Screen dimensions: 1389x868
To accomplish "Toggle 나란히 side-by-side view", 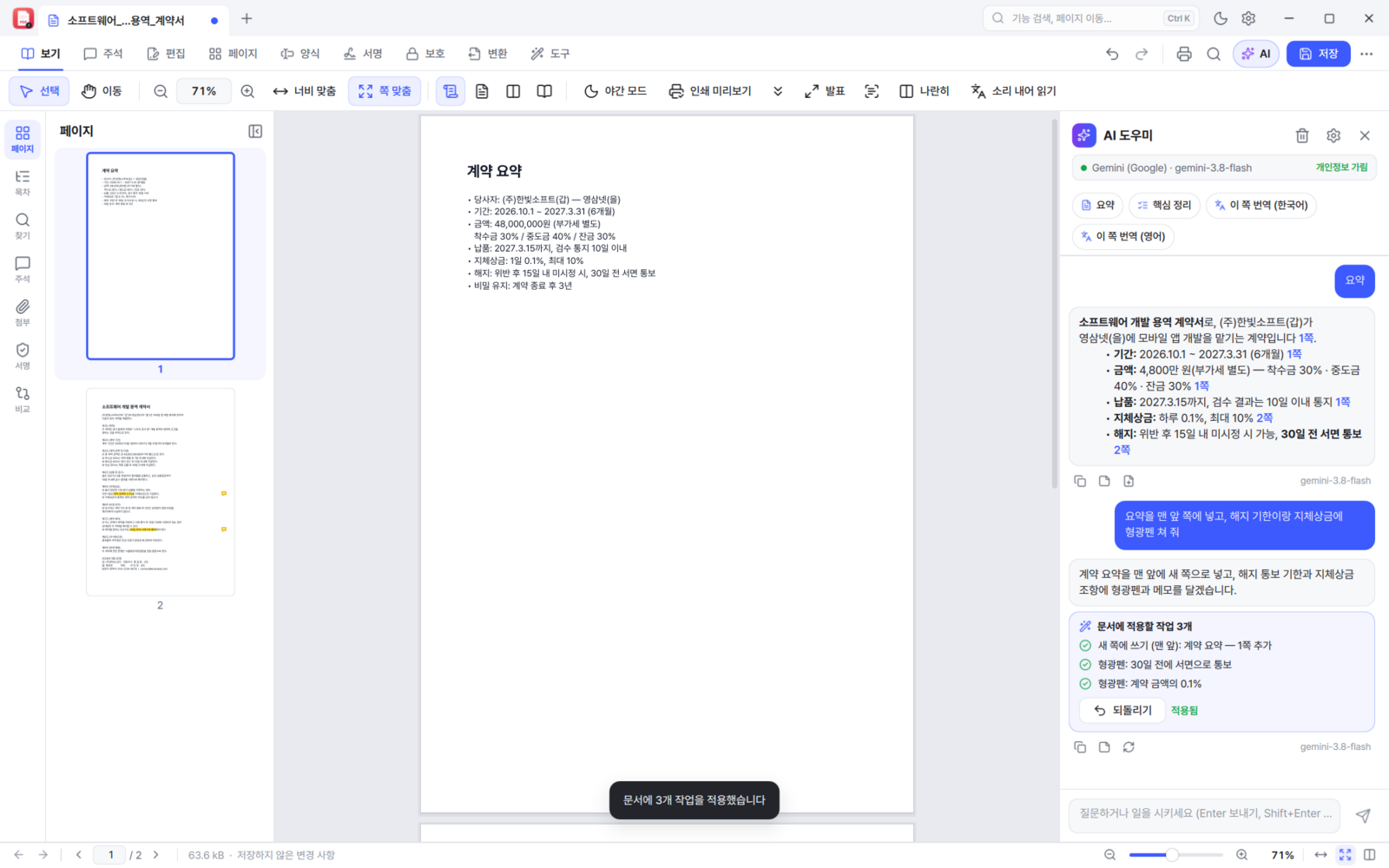I will point(925,91).
